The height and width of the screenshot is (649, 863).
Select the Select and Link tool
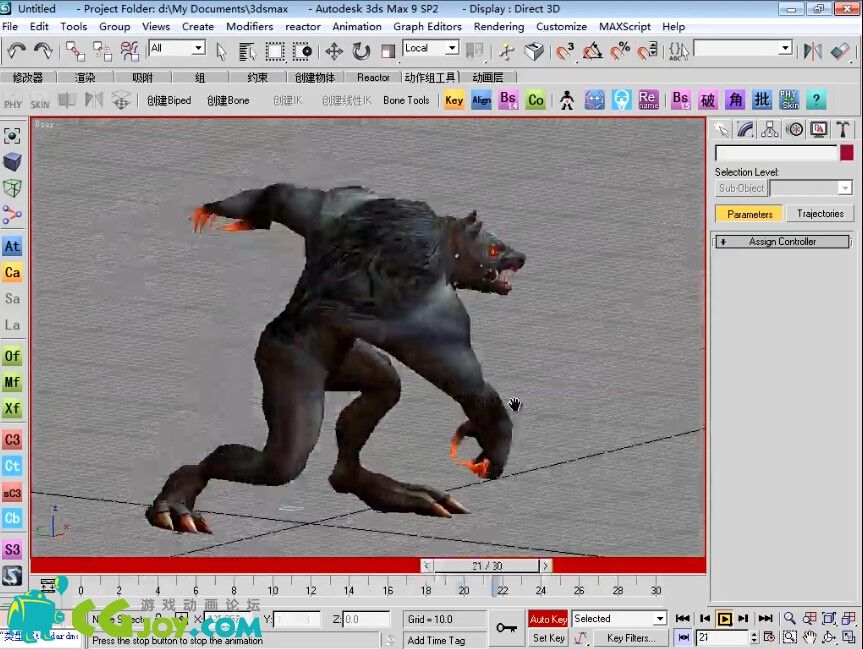tap(75, 51)
